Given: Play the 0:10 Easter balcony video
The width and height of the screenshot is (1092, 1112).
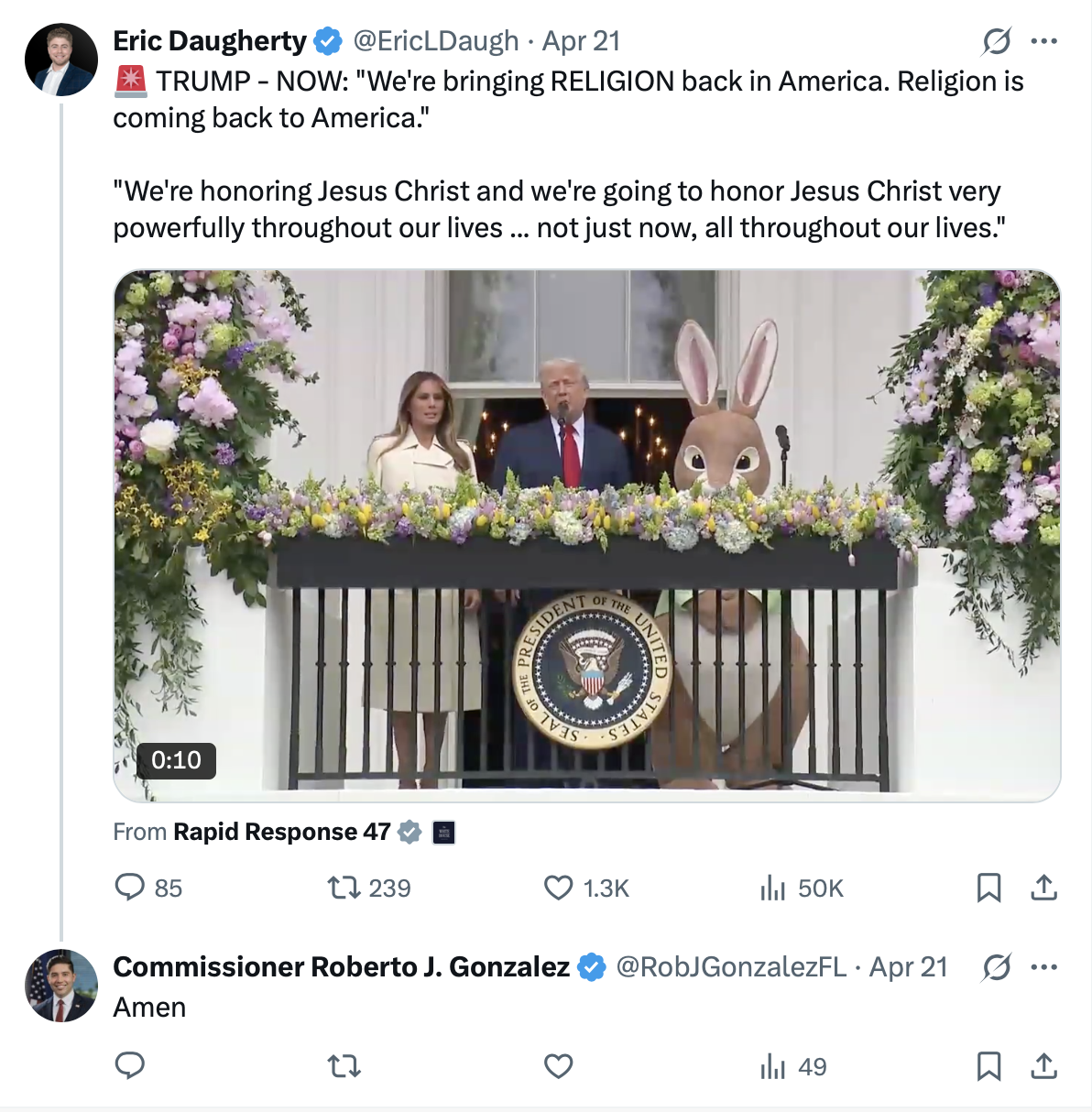Looking at the screenshot, I should pyautogui.click(x=586, y=536).
